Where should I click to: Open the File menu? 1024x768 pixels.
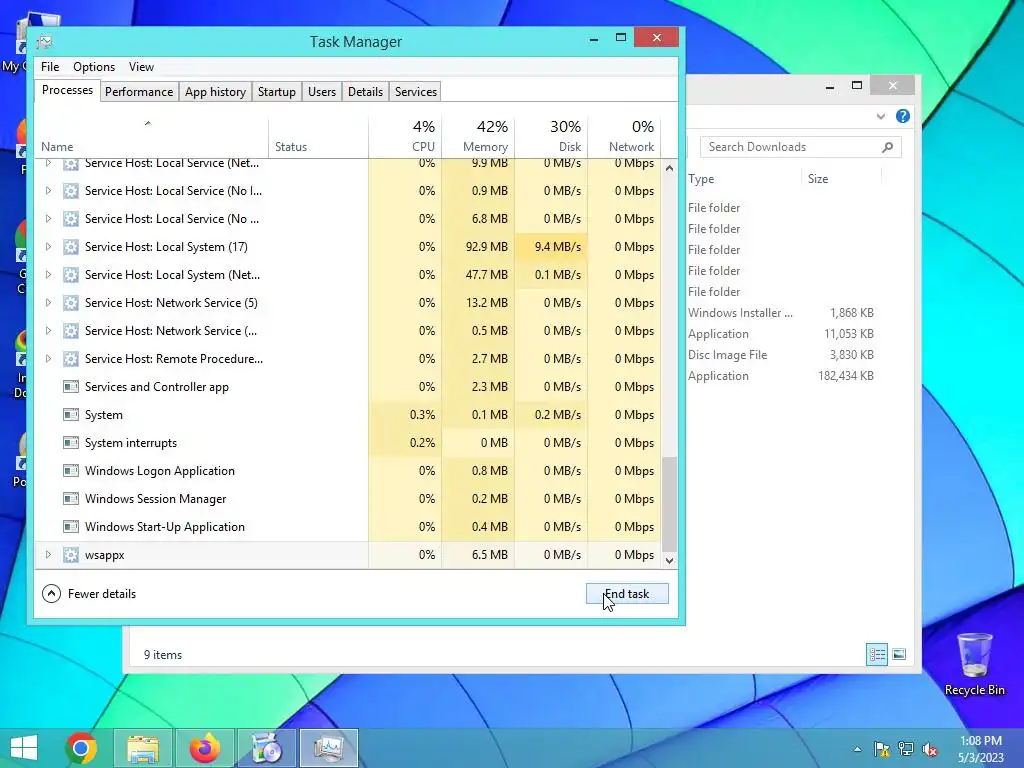coord(50,67)
